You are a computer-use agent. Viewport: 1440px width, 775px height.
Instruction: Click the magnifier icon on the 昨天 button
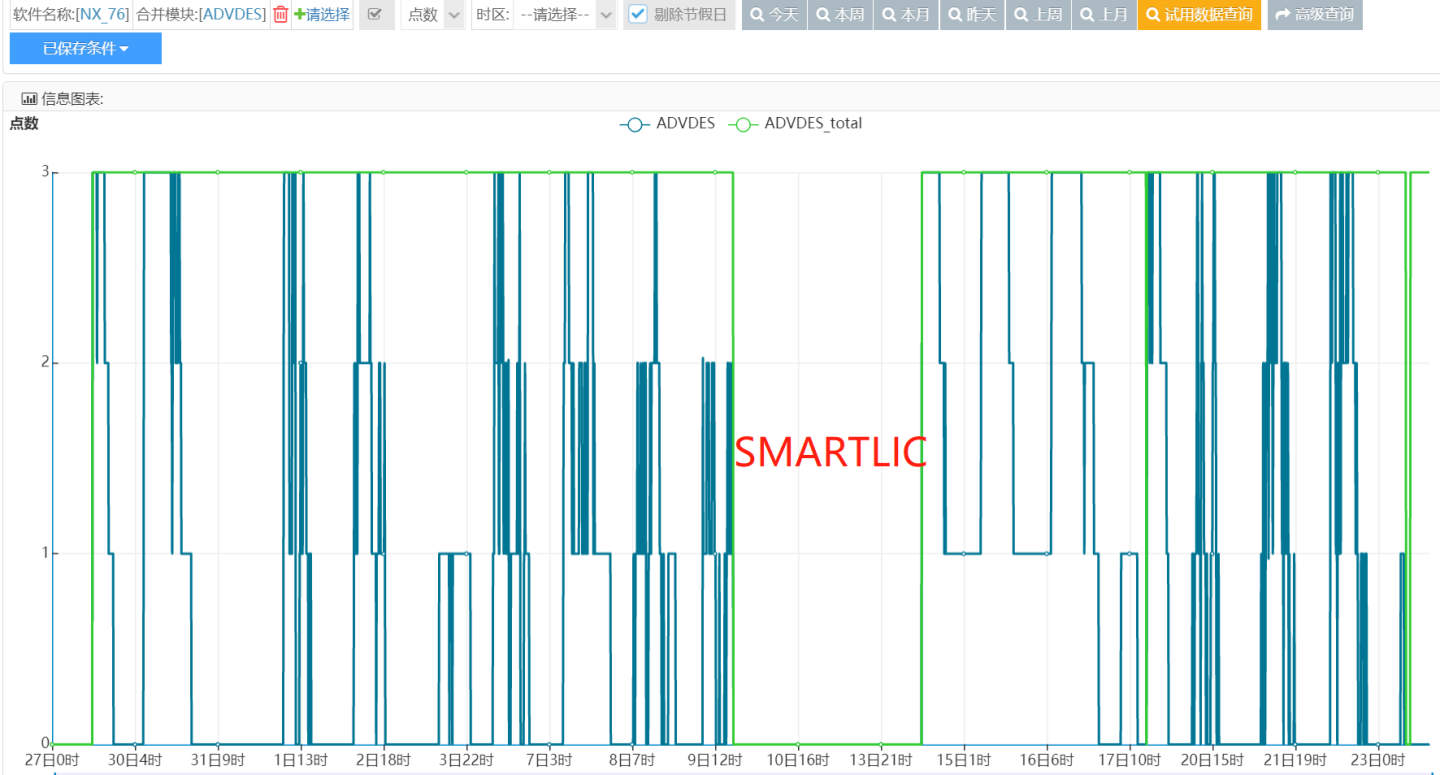click(x=953, y=15)
